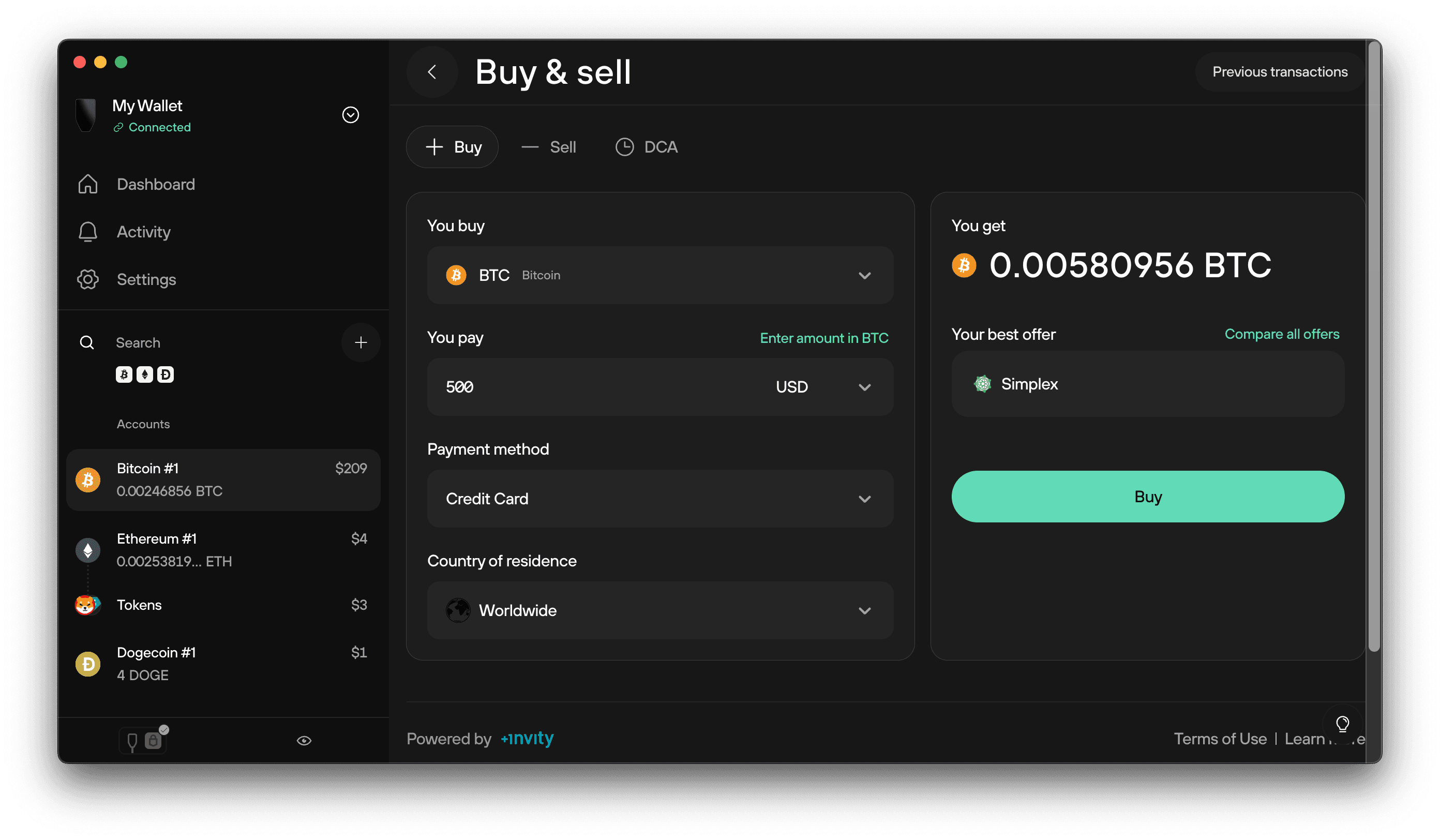Open Dashboard in the sidebar
Screen dimensions: 1440x840
(156, 184)
